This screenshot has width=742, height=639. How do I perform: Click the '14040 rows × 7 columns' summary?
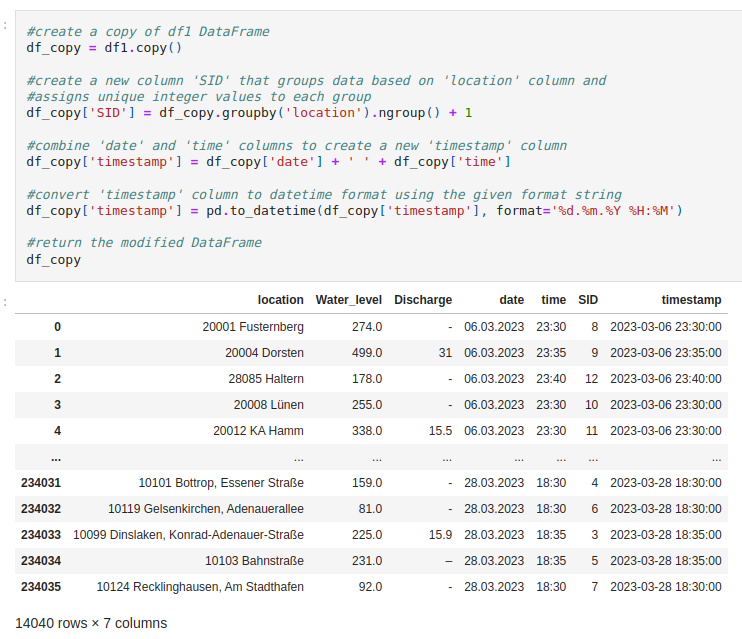91,623
